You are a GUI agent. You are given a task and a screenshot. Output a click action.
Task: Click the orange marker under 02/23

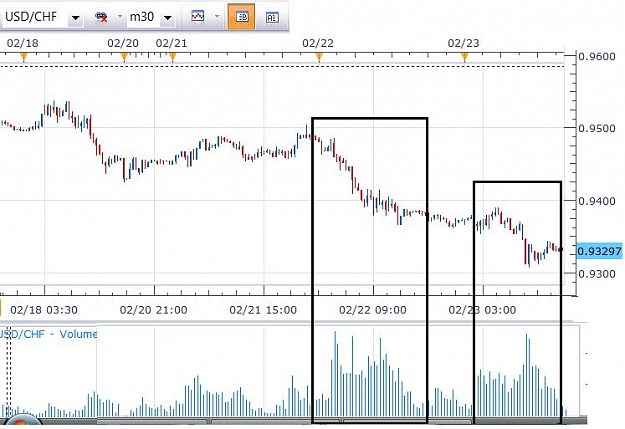(465, 57)
